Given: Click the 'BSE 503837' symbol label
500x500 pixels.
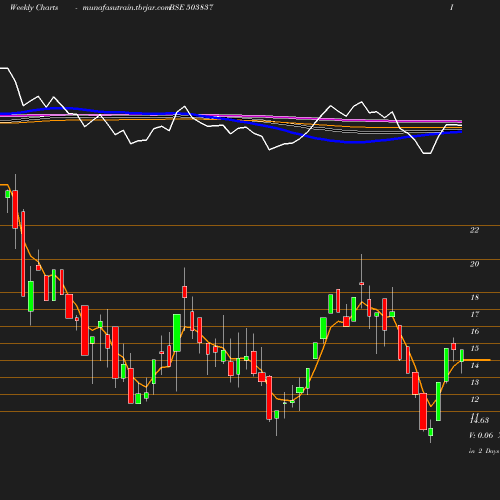Looking at the screenshot, I should click(x=191, y=7).
